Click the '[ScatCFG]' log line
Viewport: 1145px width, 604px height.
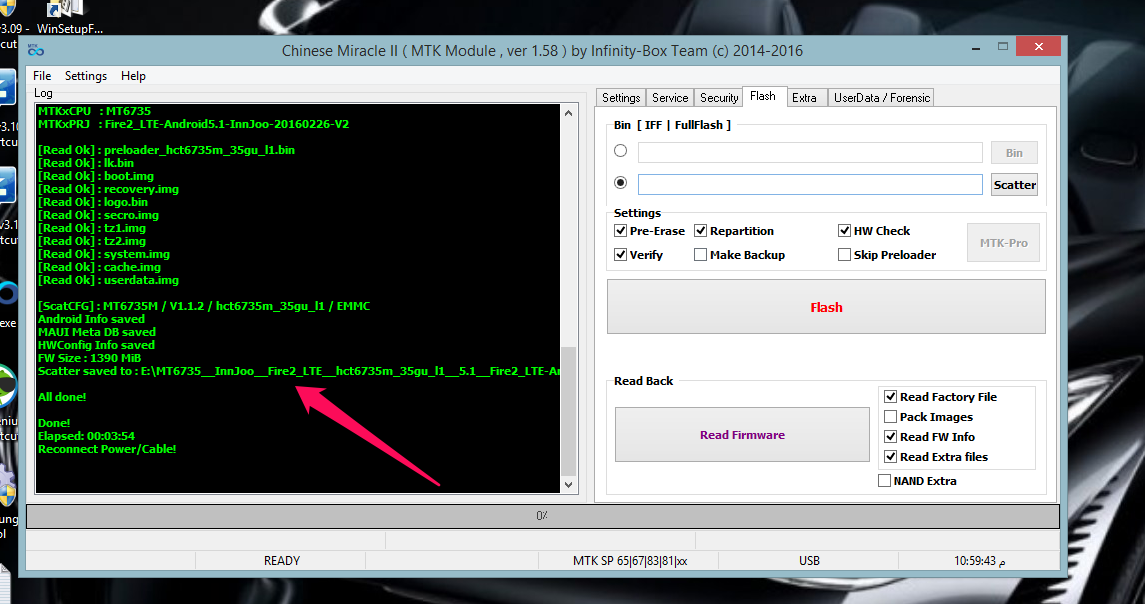(x=204, y=306)
